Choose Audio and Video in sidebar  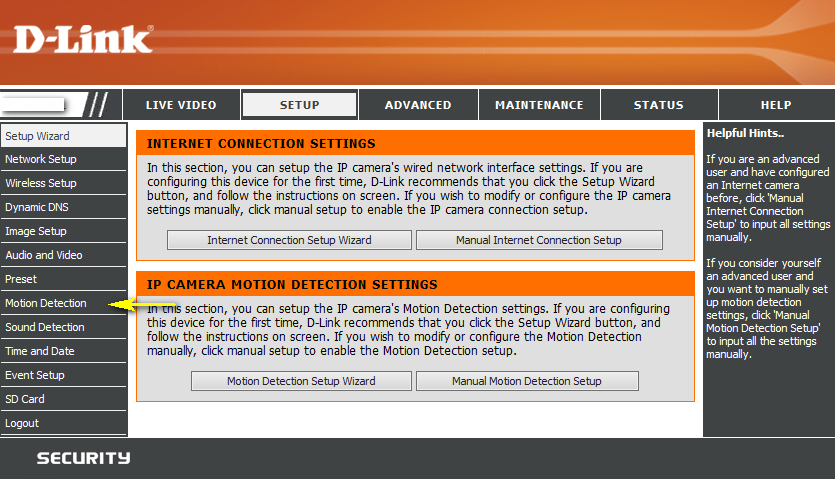44,255
